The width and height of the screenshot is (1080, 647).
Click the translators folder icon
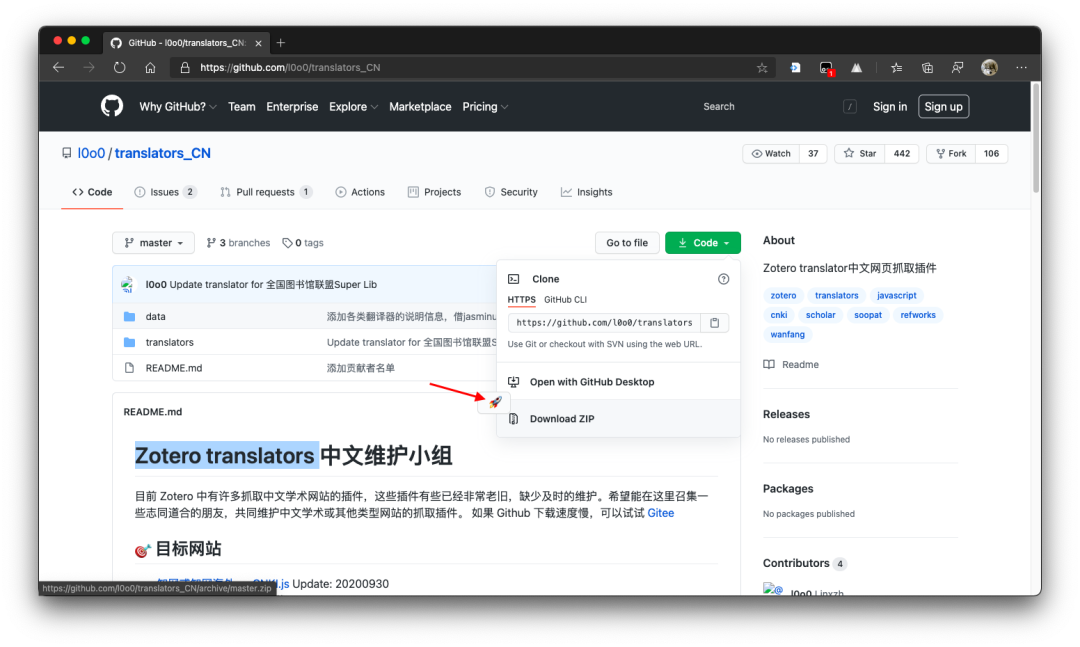pyautogui.click(x=129, y=342)
